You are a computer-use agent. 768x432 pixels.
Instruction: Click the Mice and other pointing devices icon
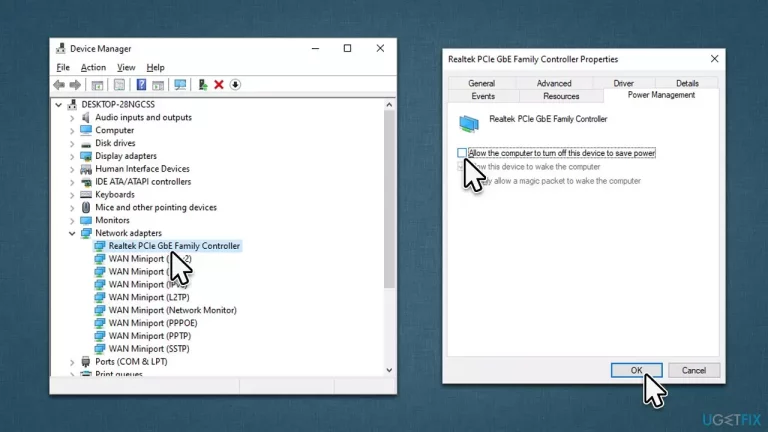click(86, 207)
